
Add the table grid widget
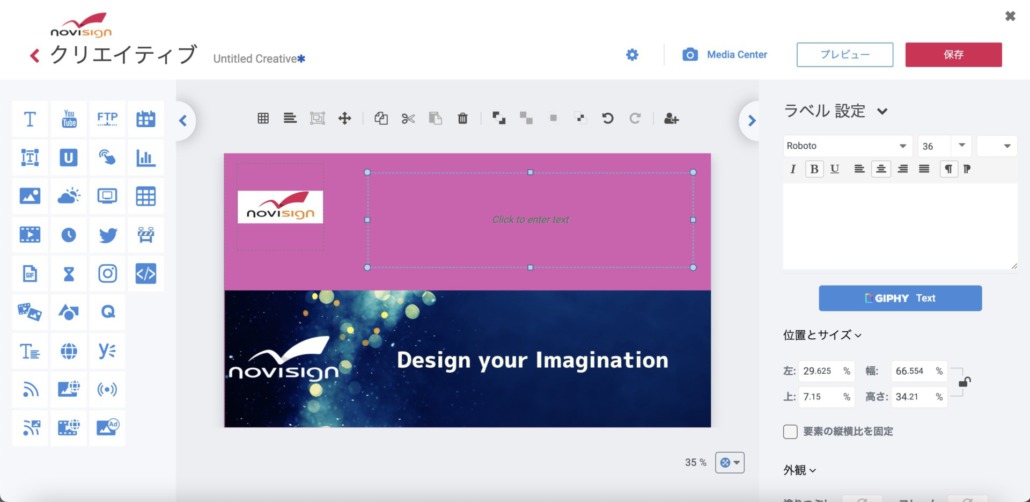[146, 196]
